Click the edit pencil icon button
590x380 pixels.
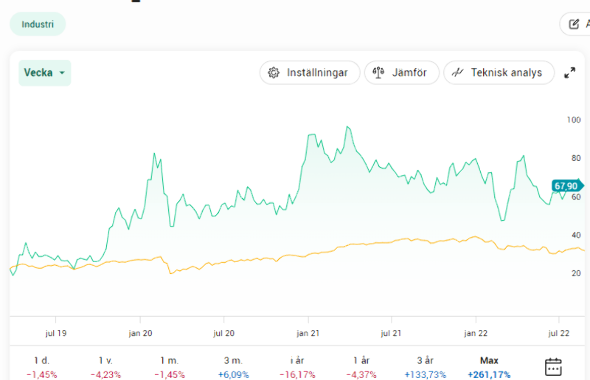pyautogui.click(x=575, y=24)
